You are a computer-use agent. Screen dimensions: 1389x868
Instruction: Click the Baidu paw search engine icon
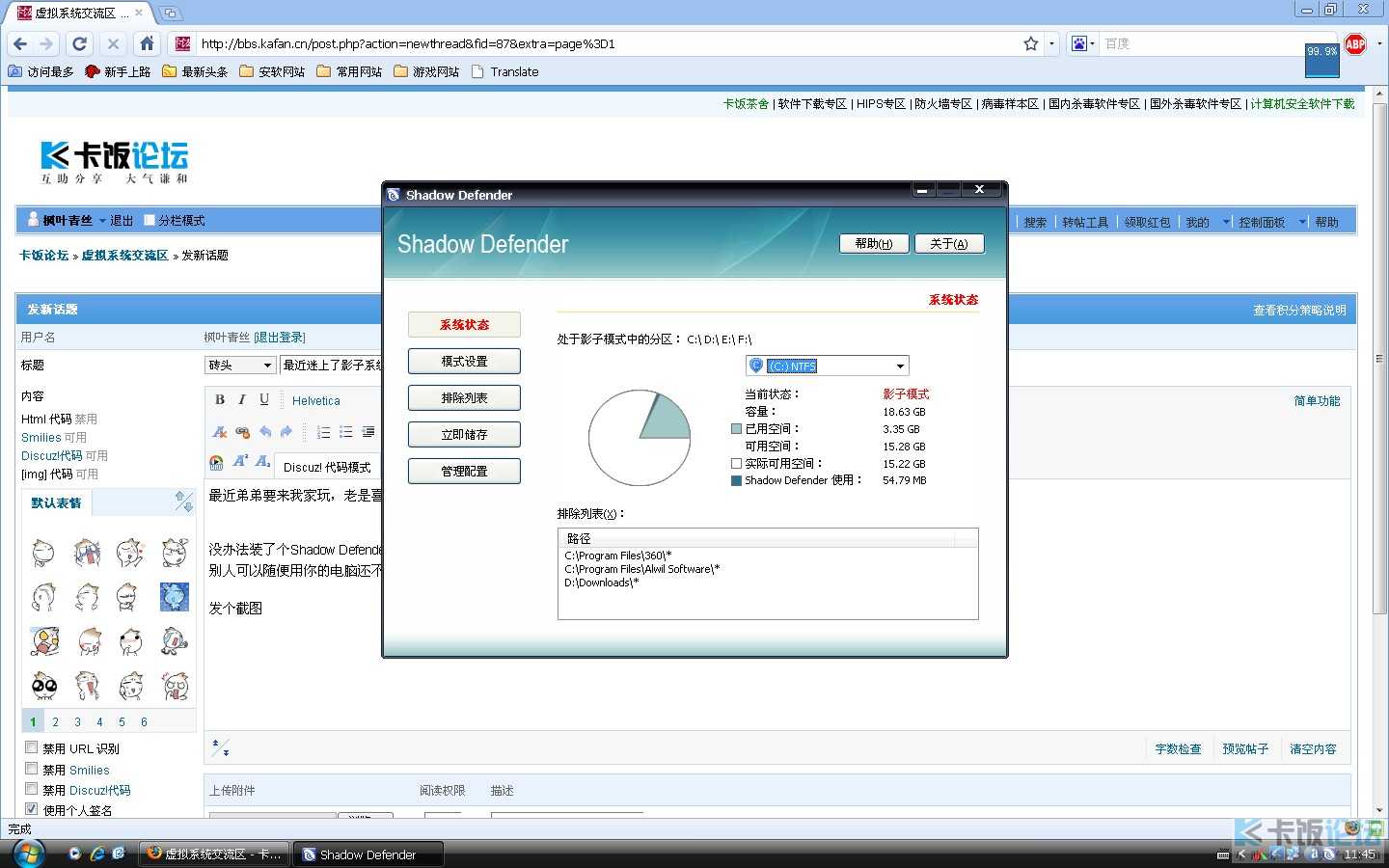[1079, 43]
